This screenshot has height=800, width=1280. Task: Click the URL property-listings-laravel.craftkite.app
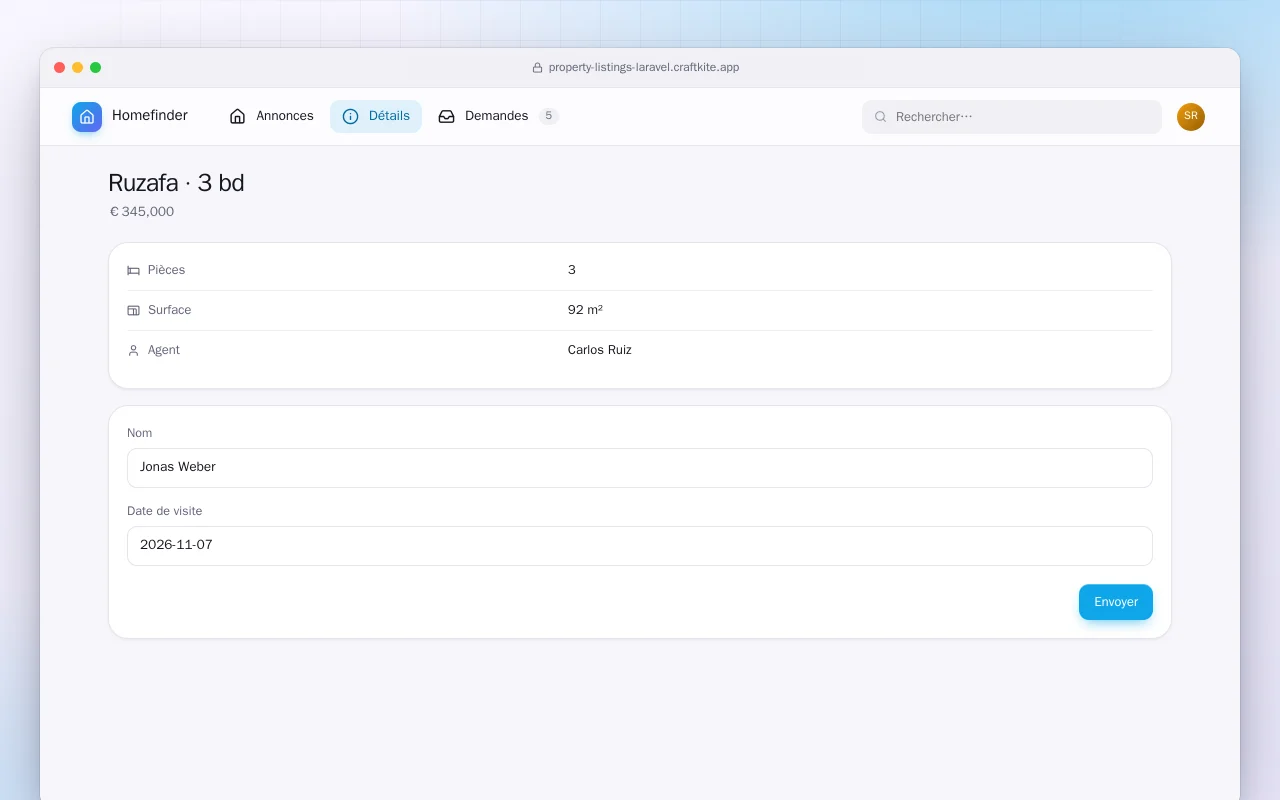tap(644, 68)
